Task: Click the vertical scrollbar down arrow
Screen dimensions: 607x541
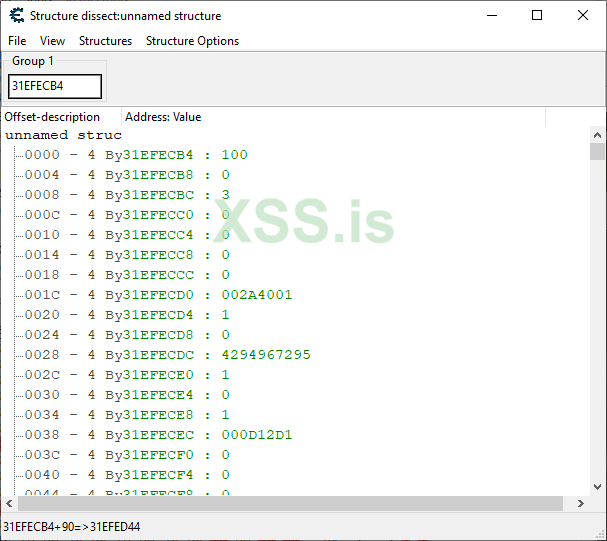Action: point(597,487)
